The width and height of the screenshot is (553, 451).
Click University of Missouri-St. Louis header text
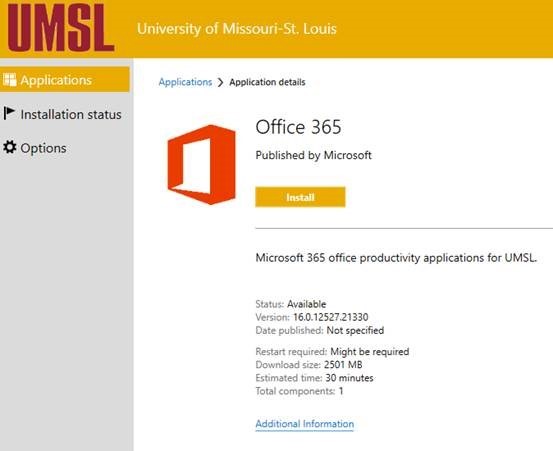(x=237, y=29)
